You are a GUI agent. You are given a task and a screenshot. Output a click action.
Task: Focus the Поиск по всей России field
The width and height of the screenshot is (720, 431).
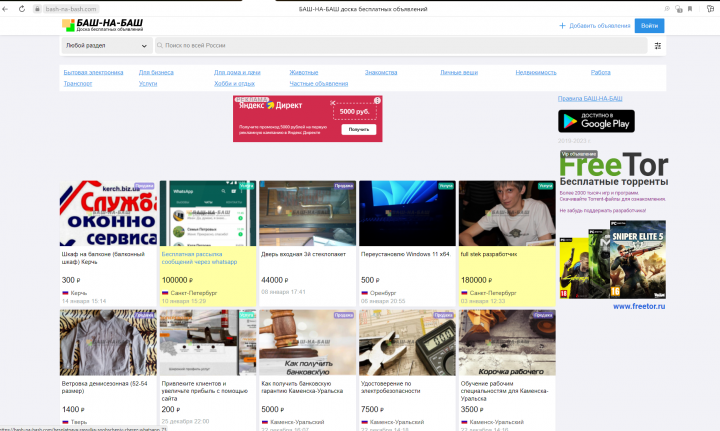pyautogui.click(x=401, y=45)
